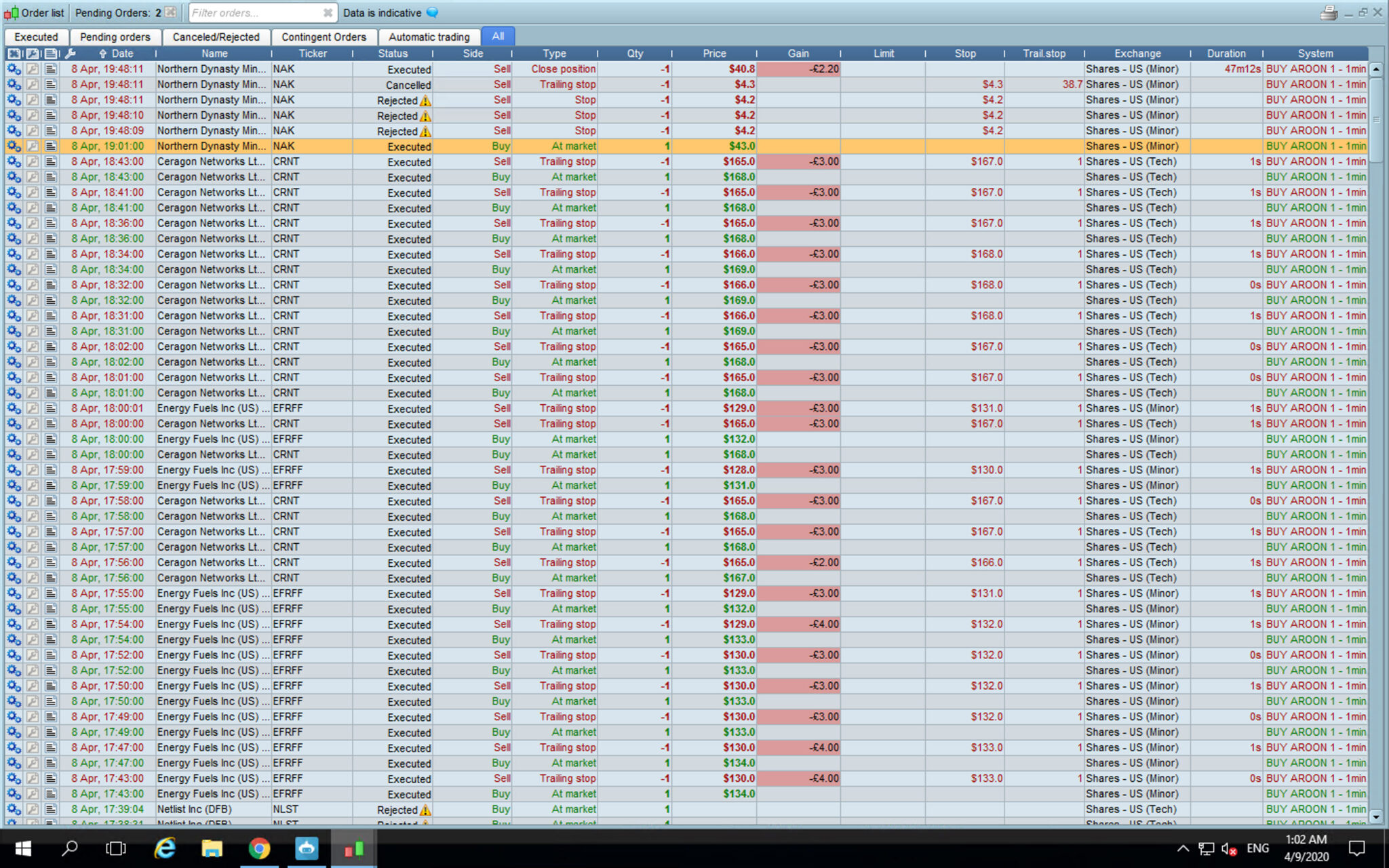The image size is (1389, 868).
Task: Sort the order list by Date column
Action: 122,54
